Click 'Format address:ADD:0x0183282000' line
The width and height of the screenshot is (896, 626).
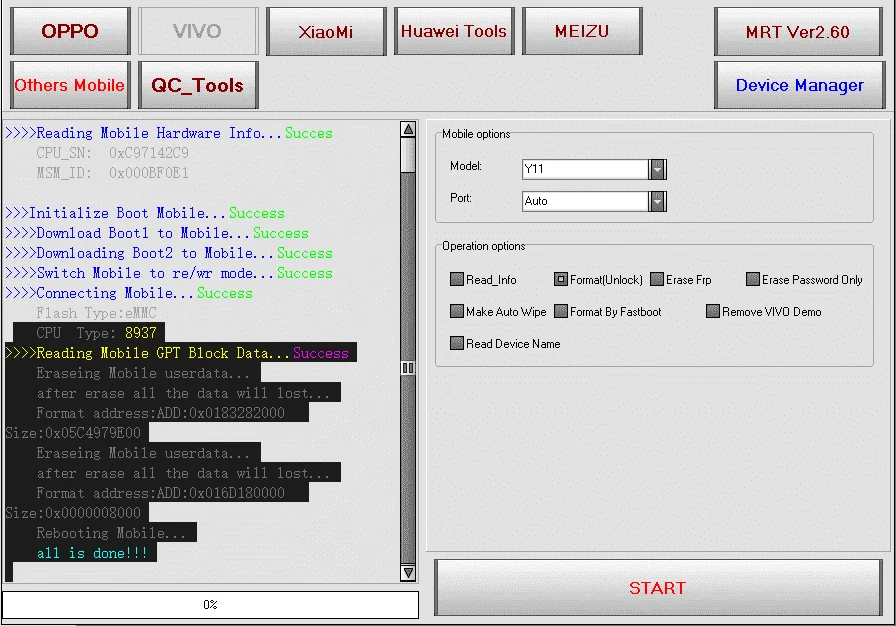(x=161, y=413)
